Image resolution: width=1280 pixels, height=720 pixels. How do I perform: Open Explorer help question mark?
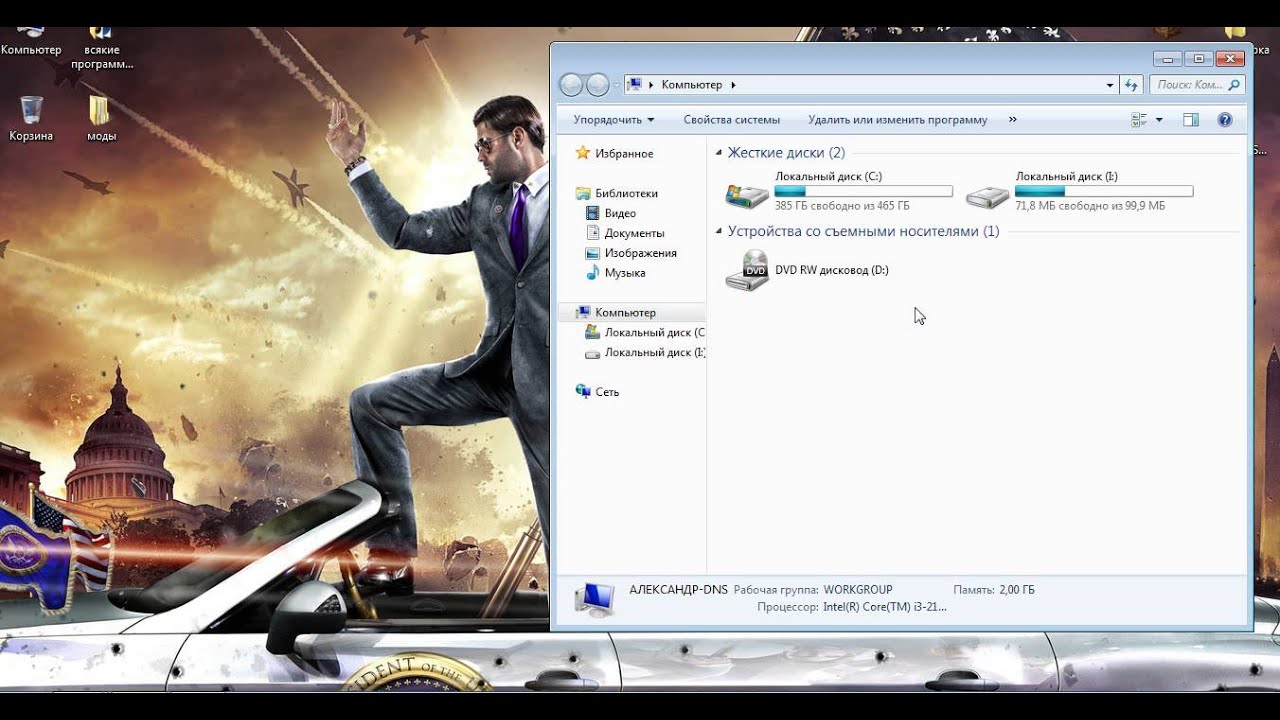point(1225,120)
